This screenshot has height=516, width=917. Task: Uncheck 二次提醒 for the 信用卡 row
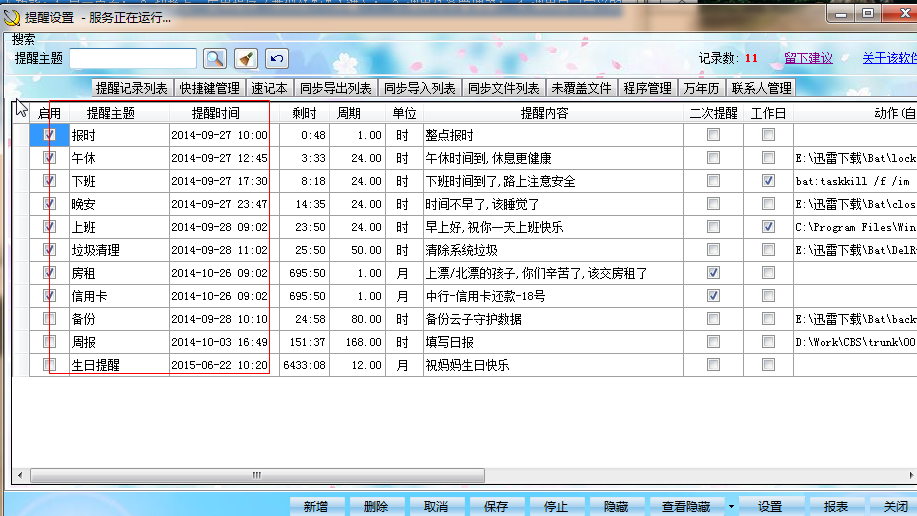[x=713, y=295]
